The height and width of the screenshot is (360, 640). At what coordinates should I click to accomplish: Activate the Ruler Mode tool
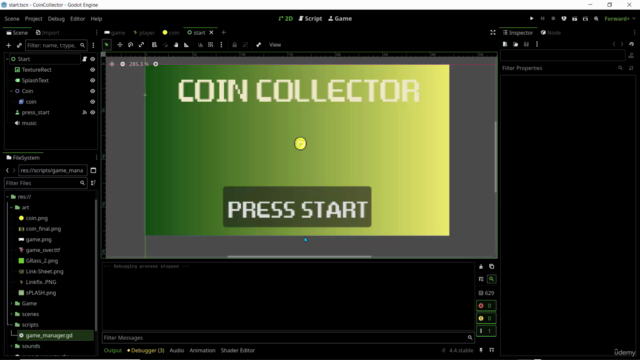[187, 45]
